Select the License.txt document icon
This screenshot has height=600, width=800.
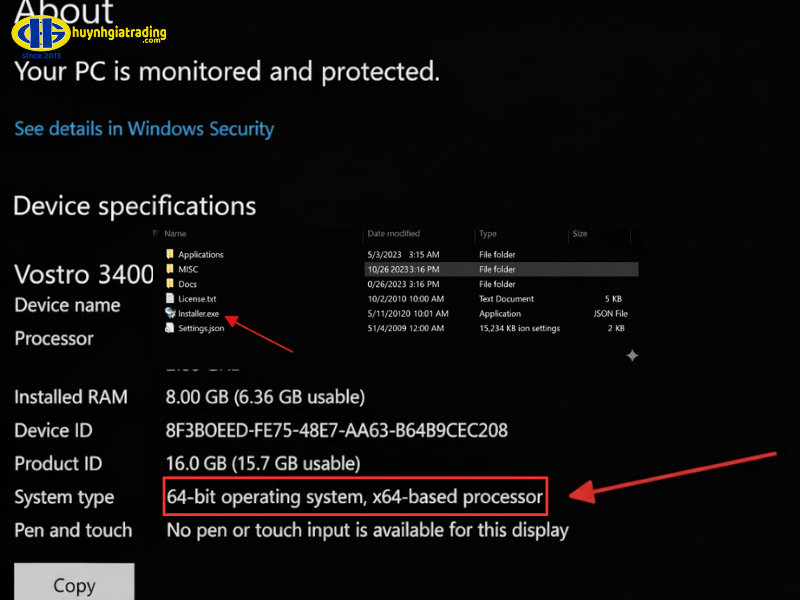tap(170, 299)
